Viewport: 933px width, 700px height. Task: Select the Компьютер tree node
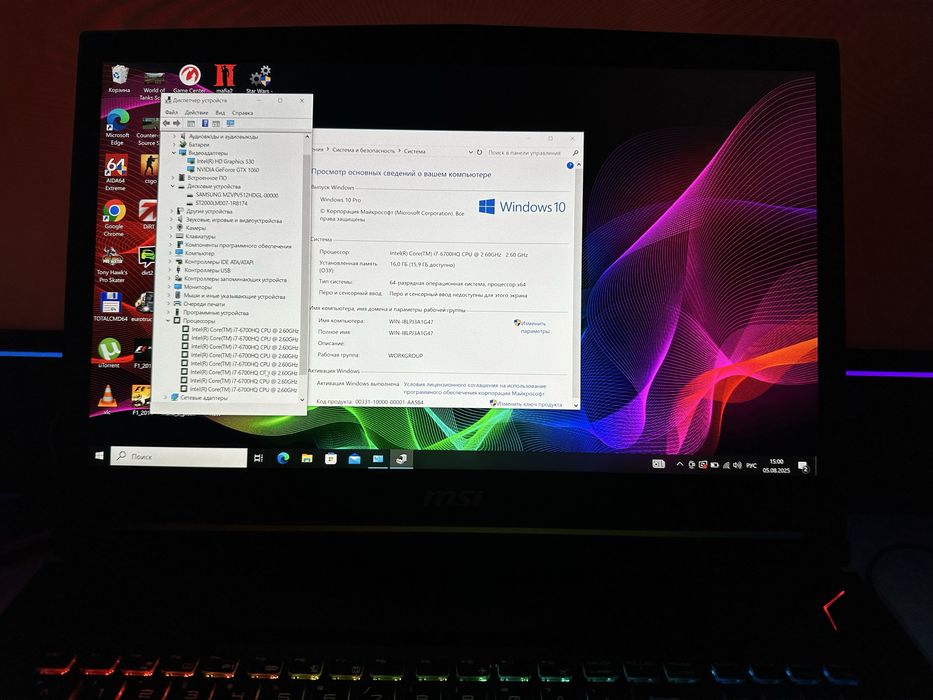coord(193,253)
